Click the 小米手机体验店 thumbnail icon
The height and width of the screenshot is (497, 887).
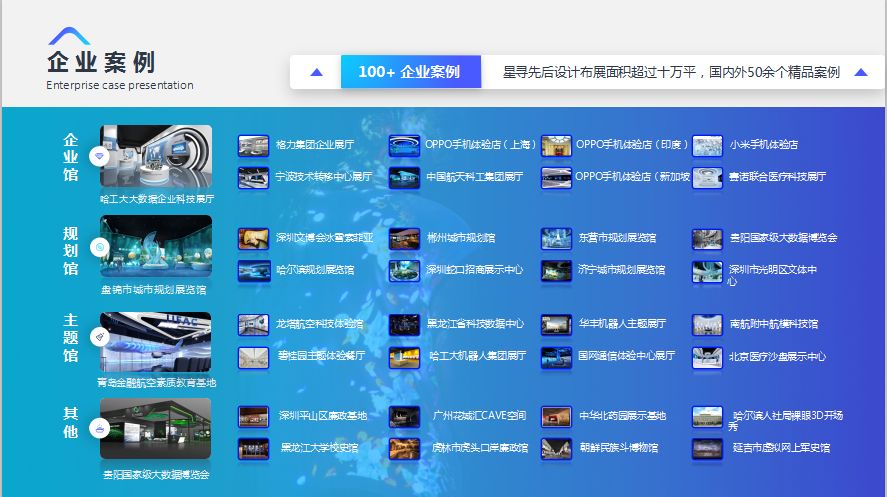707,145
